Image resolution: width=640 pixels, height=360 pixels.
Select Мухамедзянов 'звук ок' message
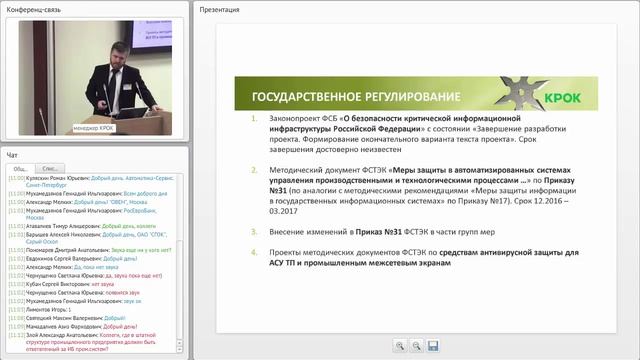click(x=75, y=301)
